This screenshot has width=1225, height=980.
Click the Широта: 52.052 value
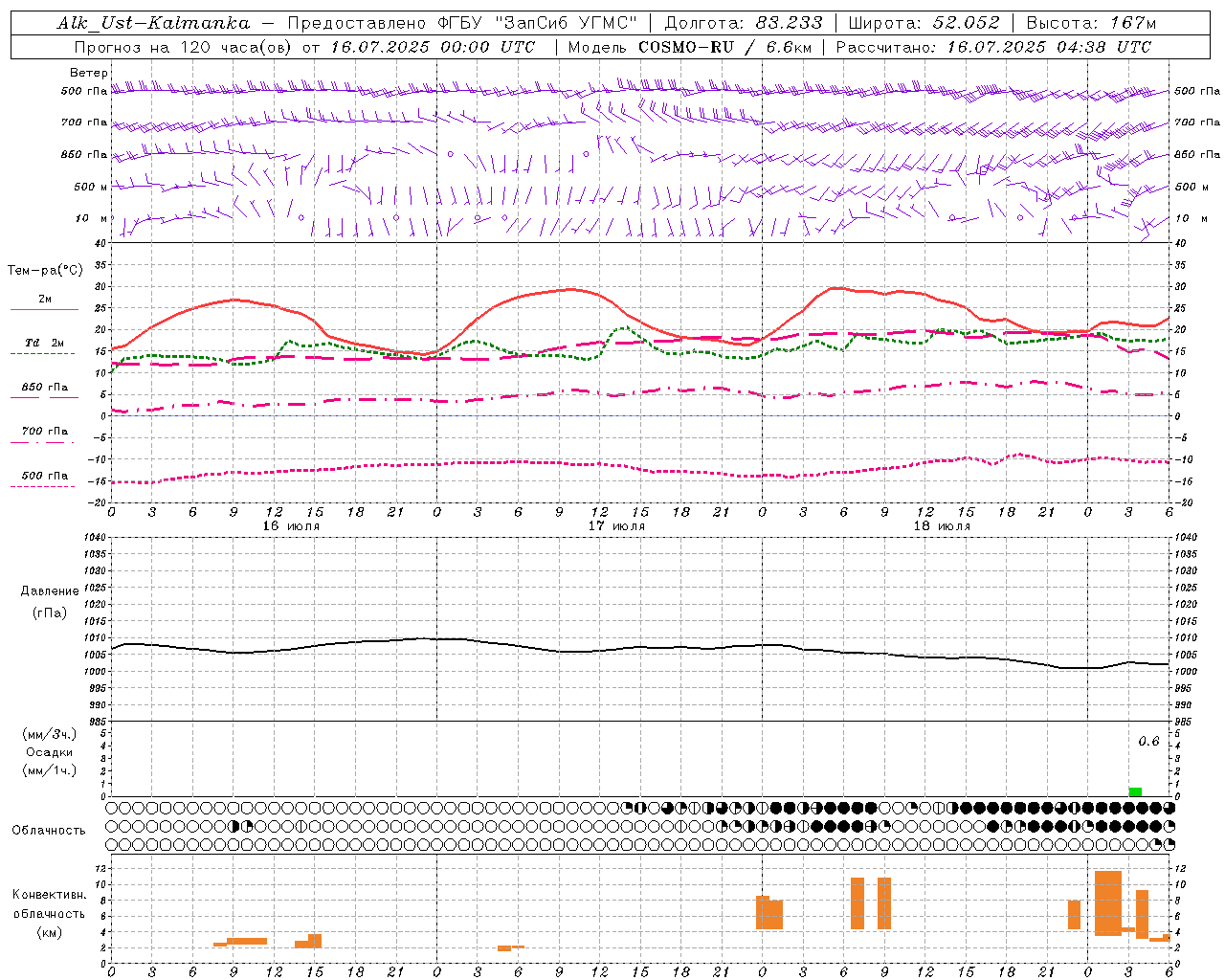924,23
